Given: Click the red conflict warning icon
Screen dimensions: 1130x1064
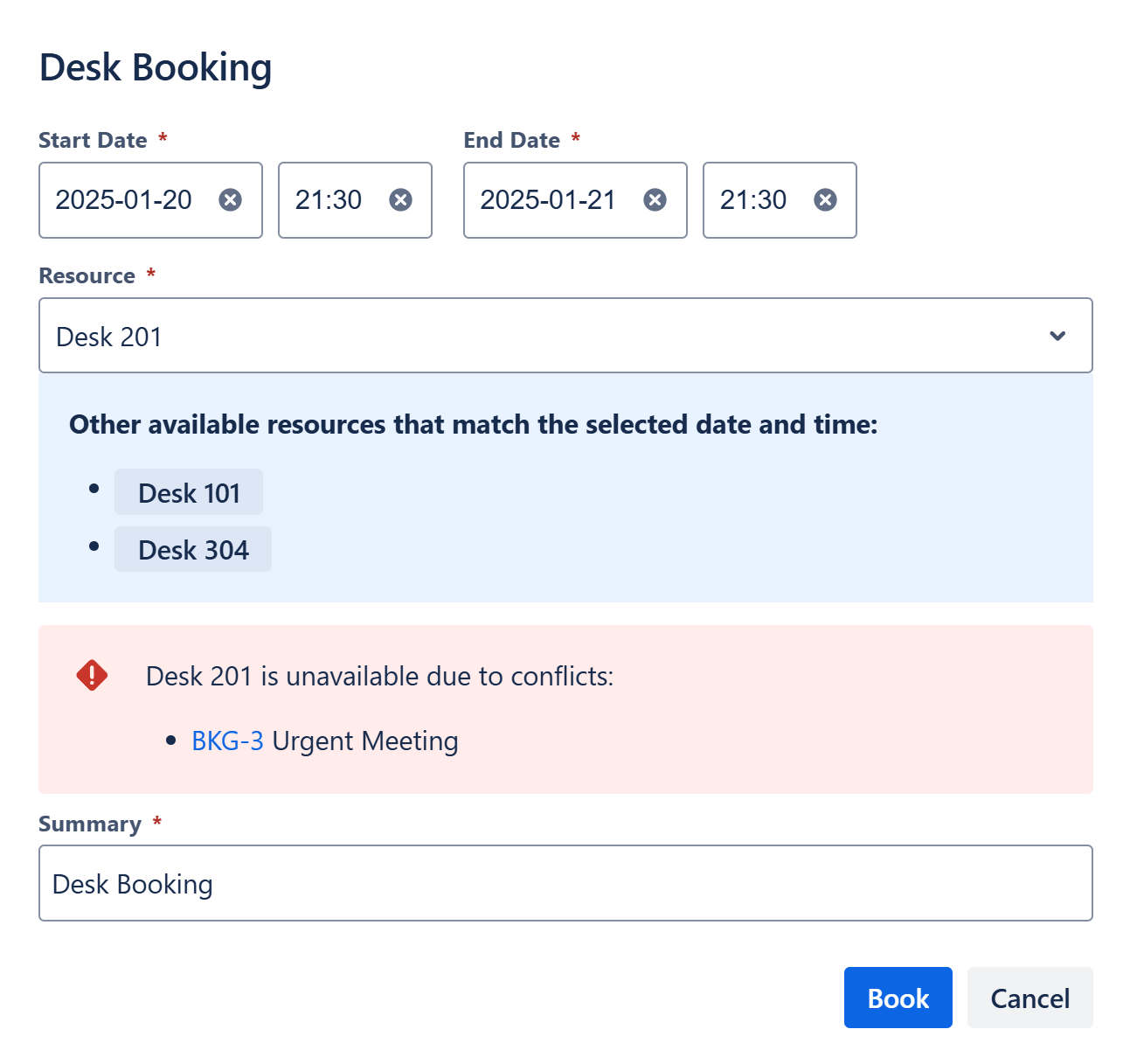Looking at the screenshot, I should (92, 676).
